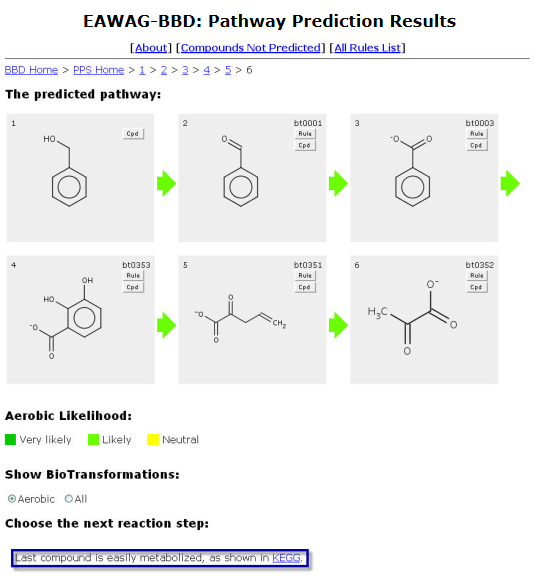Click the Very likely dark green swatch
This screenshot has width=535, height=577.
coord(10,439)
